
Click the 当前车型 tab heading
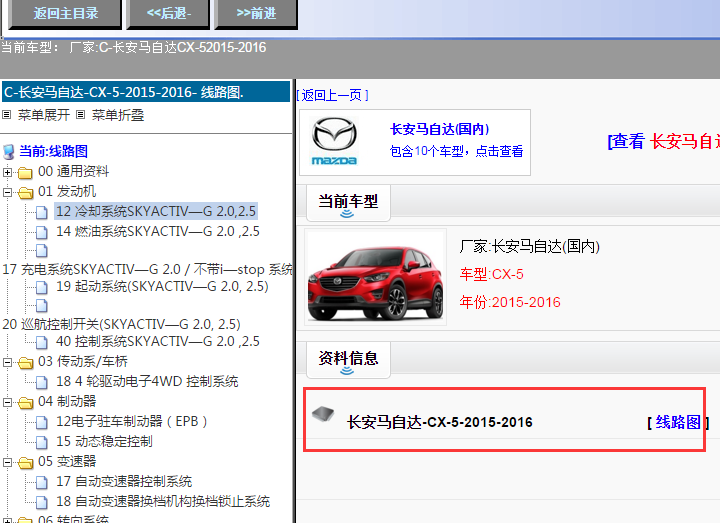click(348, 202)
